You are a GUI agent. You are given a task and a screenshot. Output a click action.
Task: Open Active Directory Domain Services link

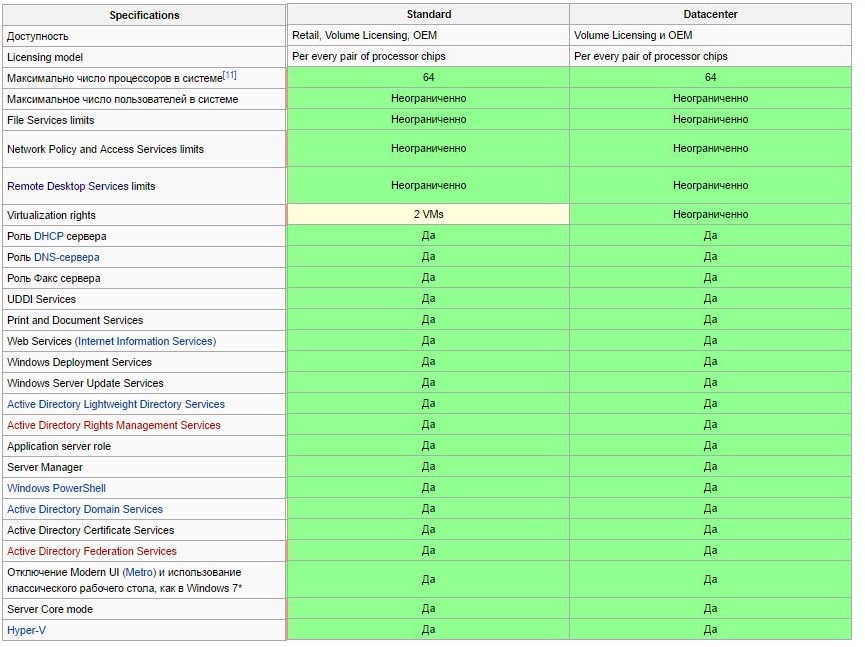(85, 509)
